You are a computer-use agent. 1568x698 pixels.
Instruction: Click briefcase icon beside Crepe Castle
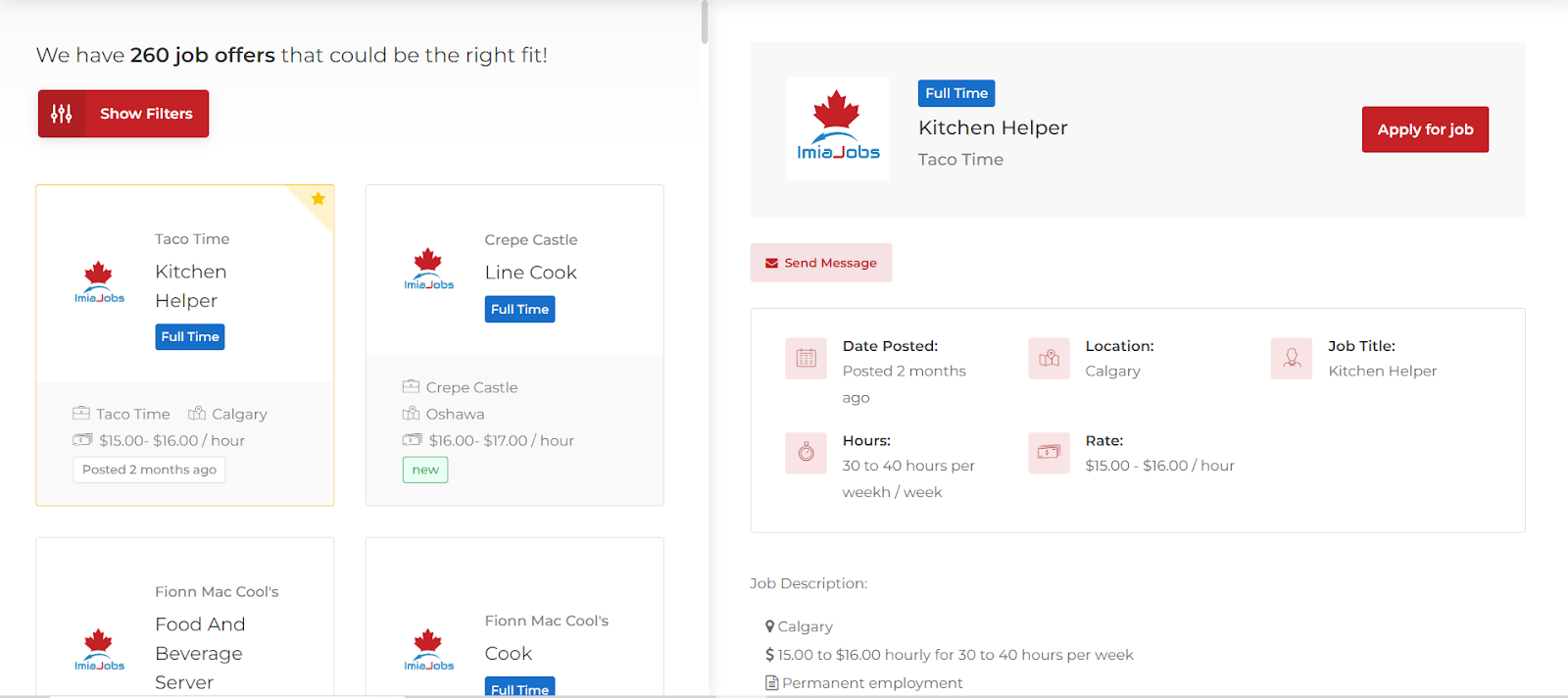click(411, 386)
